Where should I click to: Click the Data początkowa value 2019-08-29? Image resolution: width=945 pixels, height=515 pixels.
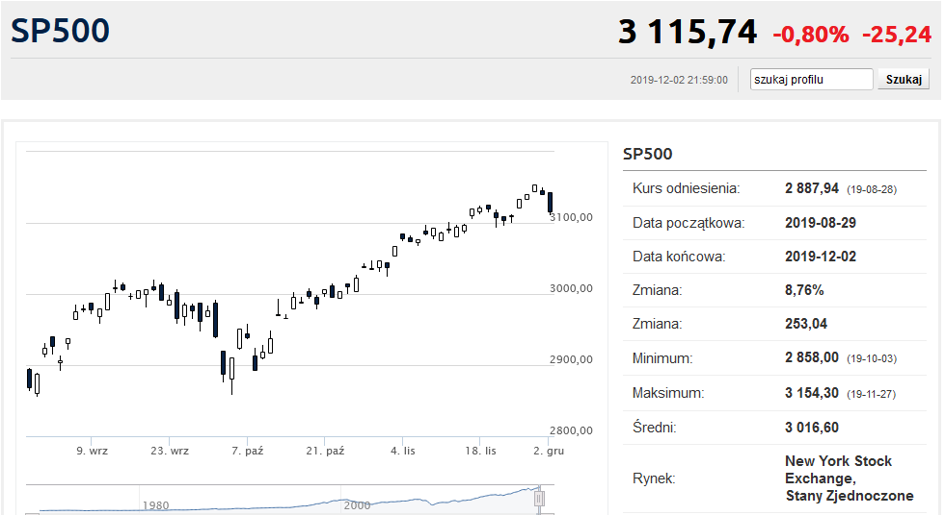tap(820, 222)
